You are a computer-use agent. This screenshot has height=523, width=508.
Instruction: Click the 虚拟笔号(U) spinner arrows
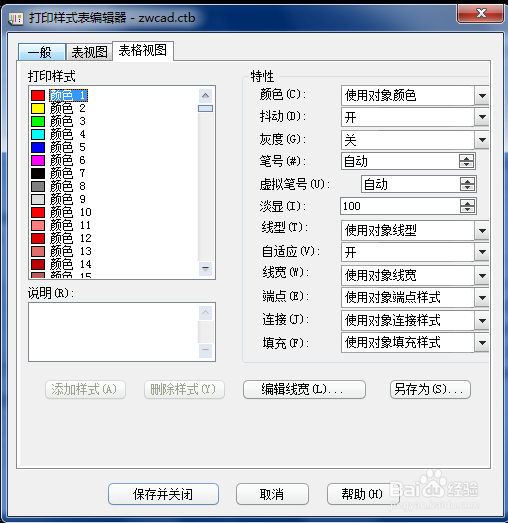click(467, 184)
